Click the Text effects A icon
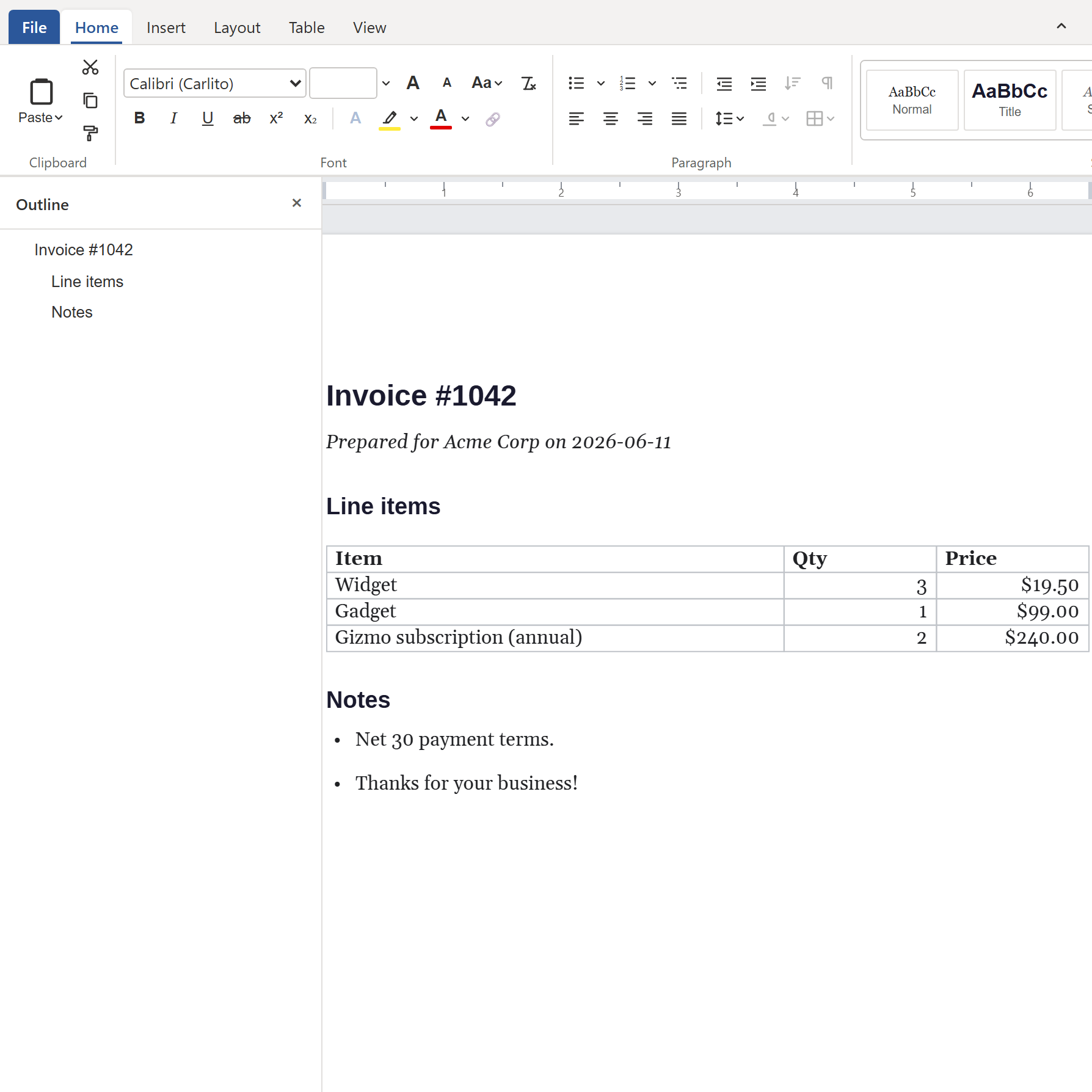 [355, 118]
